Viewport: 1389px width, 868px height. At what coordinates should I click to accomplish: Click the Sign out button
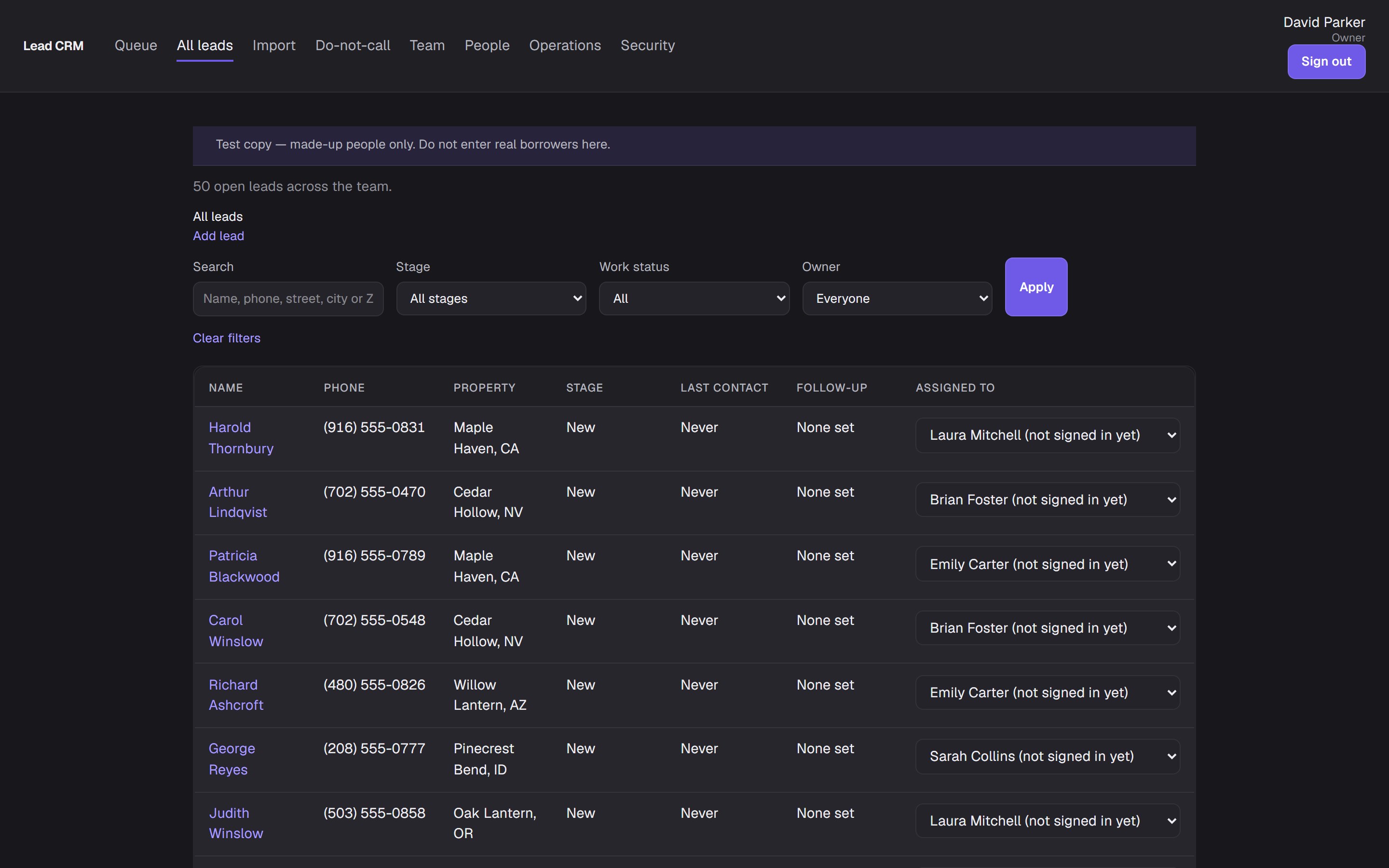click(1326, 61)
